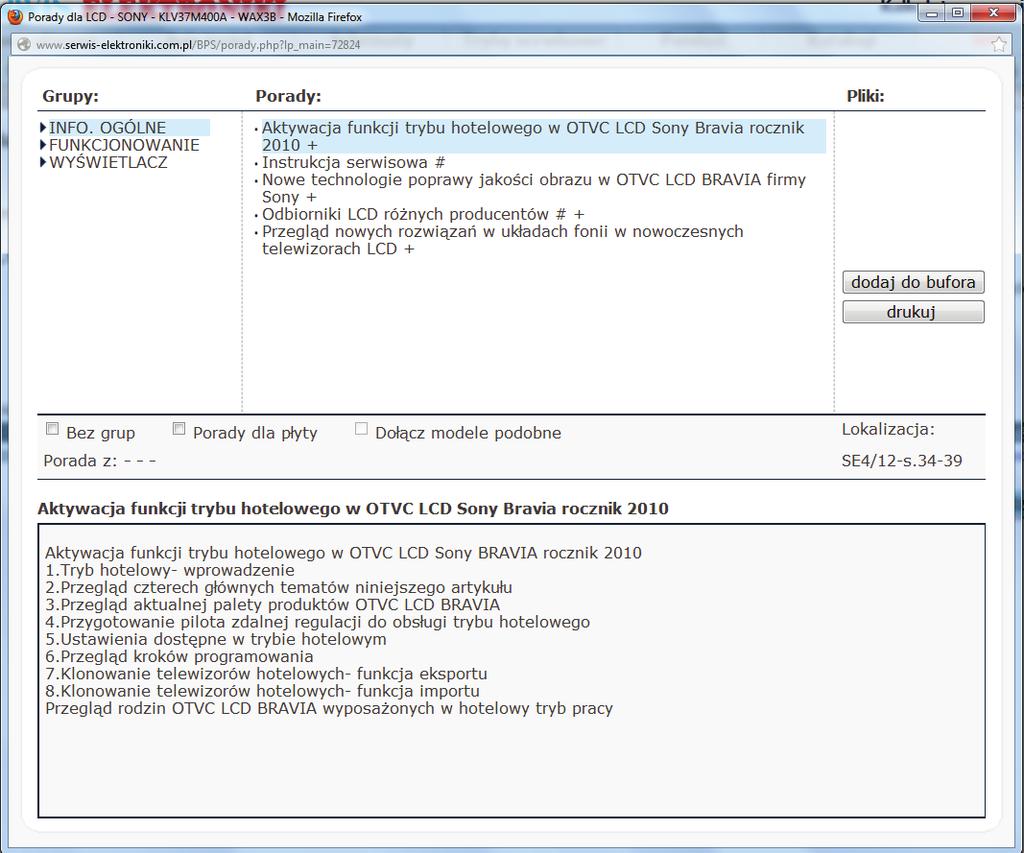Click the address bar URL field

click(509, 45)
